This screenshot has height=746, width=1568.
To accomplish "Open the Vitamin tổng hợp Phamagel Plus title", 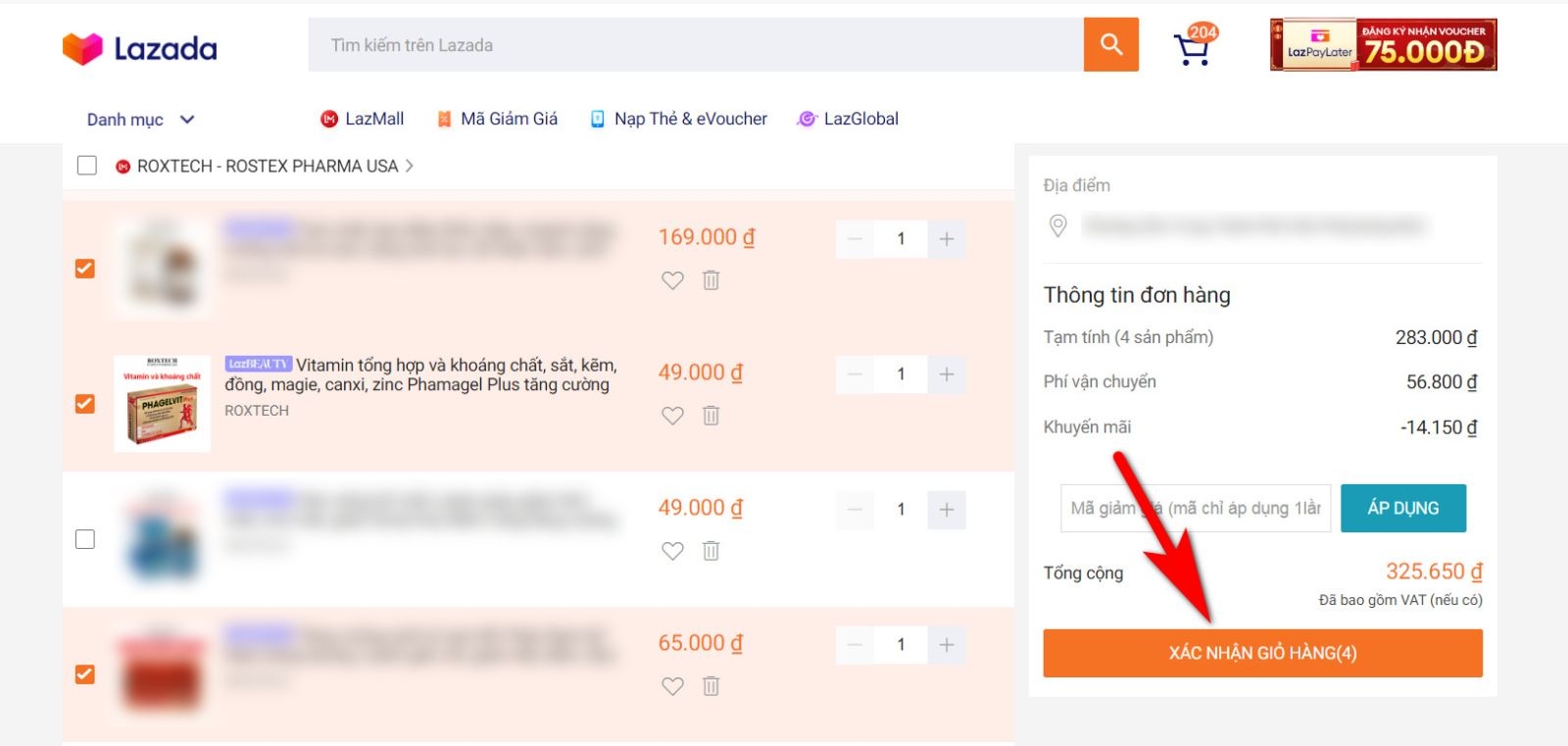I will tap(421, 374).
